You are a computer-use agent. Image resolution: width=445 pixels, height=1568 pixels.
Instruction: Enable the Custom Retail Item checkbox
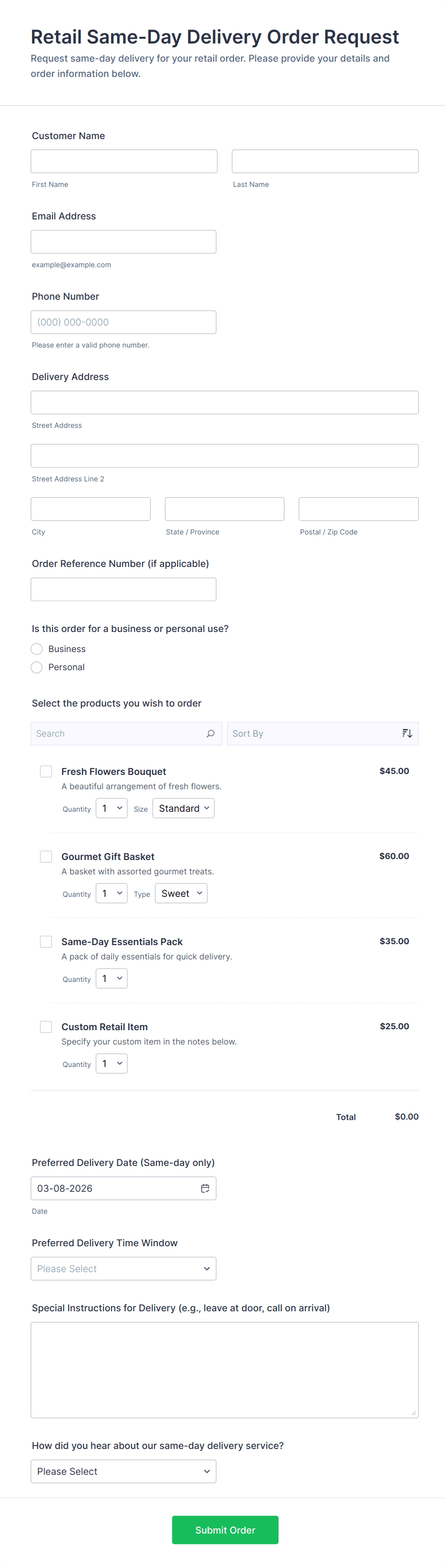(x=46, y=1027)
